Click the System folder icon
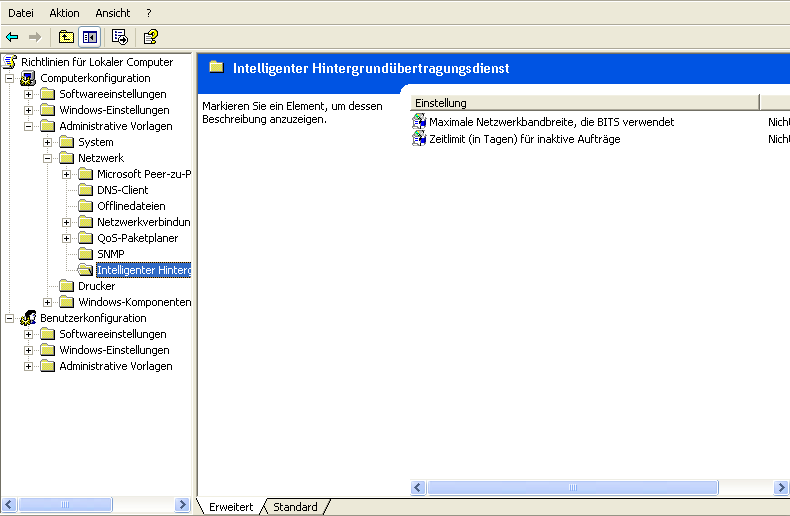This screenshot has height=516, width=790. (67, 142)
